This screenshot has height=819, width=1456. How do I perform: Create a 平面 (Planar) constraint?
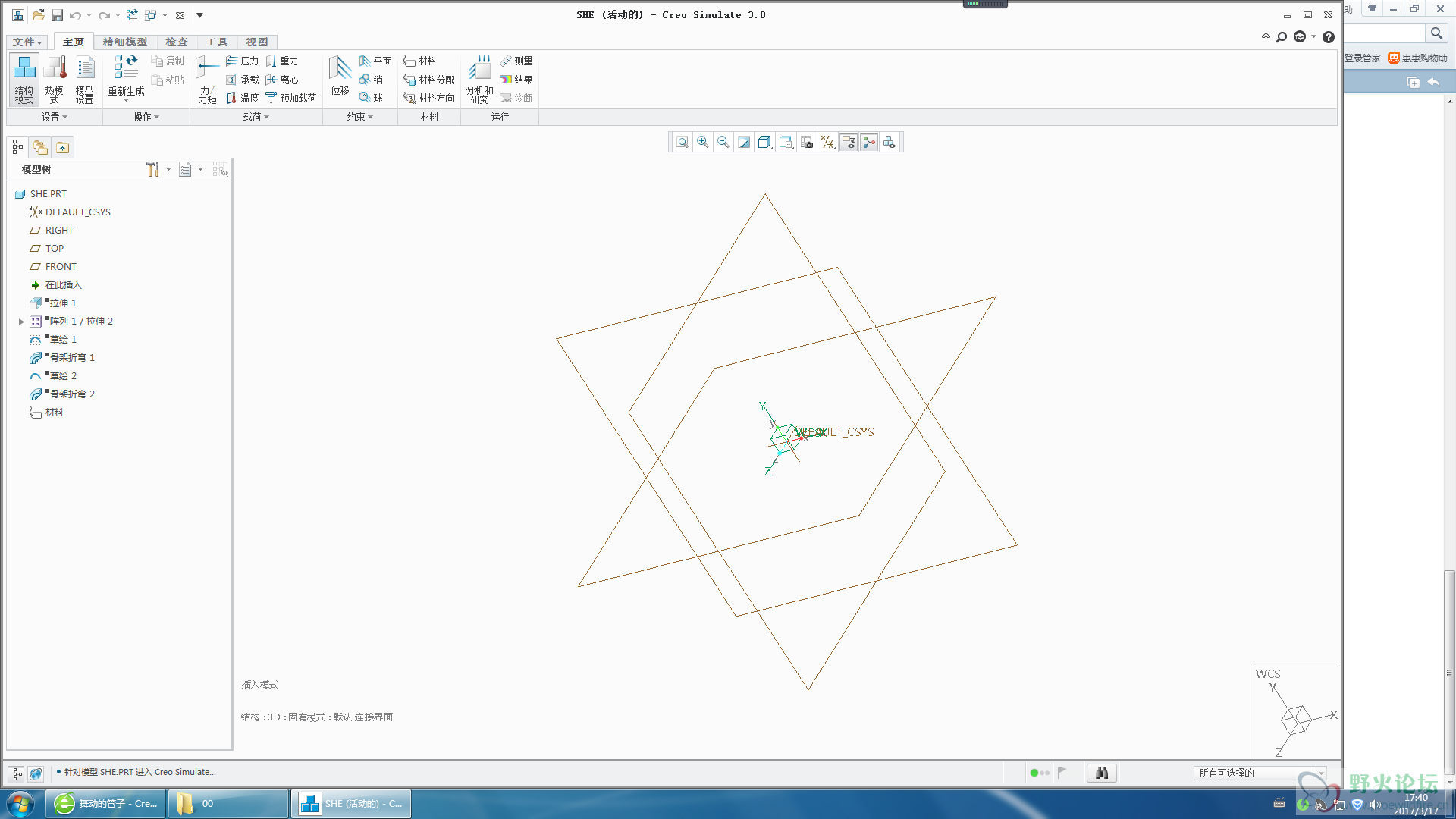tap(375, 61)
